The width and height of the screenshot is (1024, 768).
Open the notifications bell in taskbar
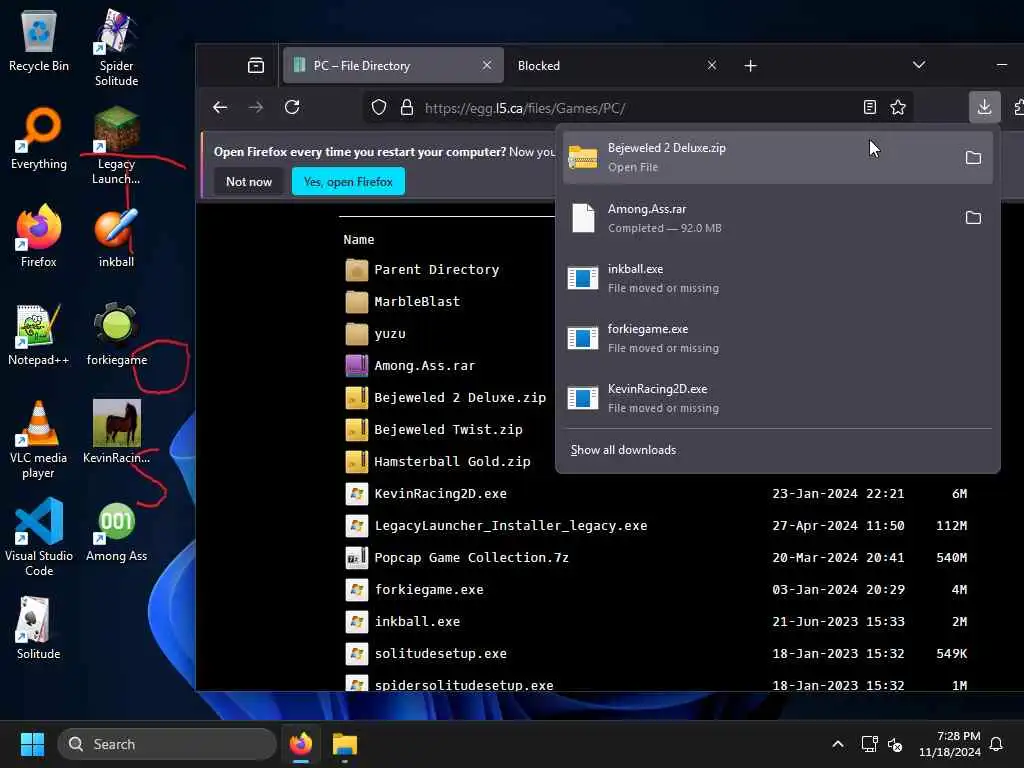pos(996,744)
